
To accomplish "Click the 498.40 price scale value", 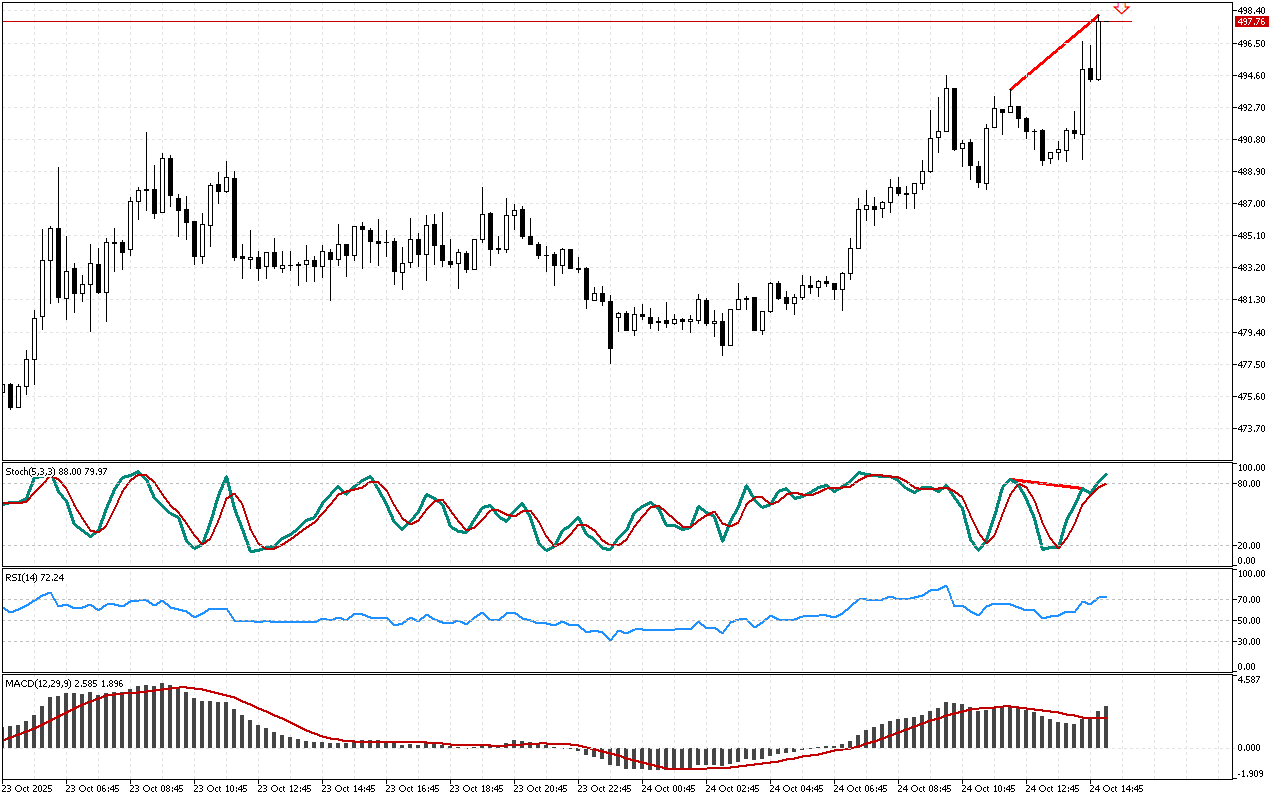I will coord(1252,11).
